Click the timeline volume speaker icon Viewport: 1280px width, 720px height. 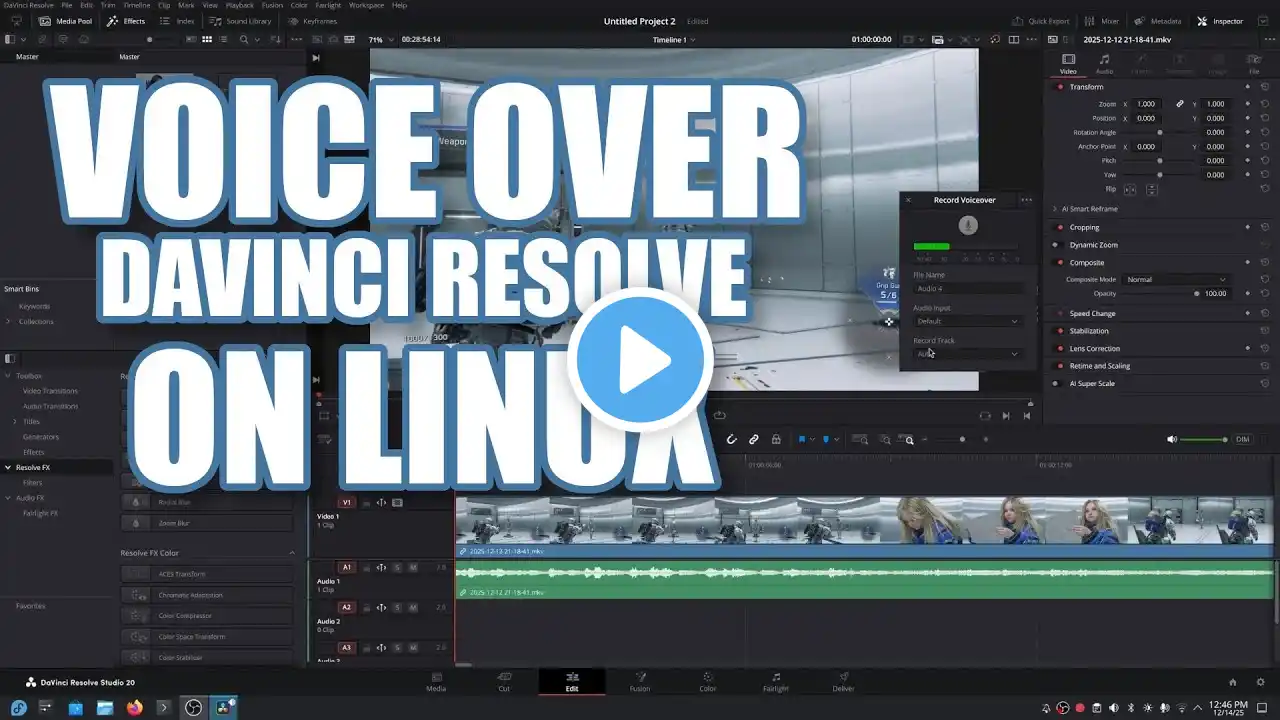[x=1172, y=439]
